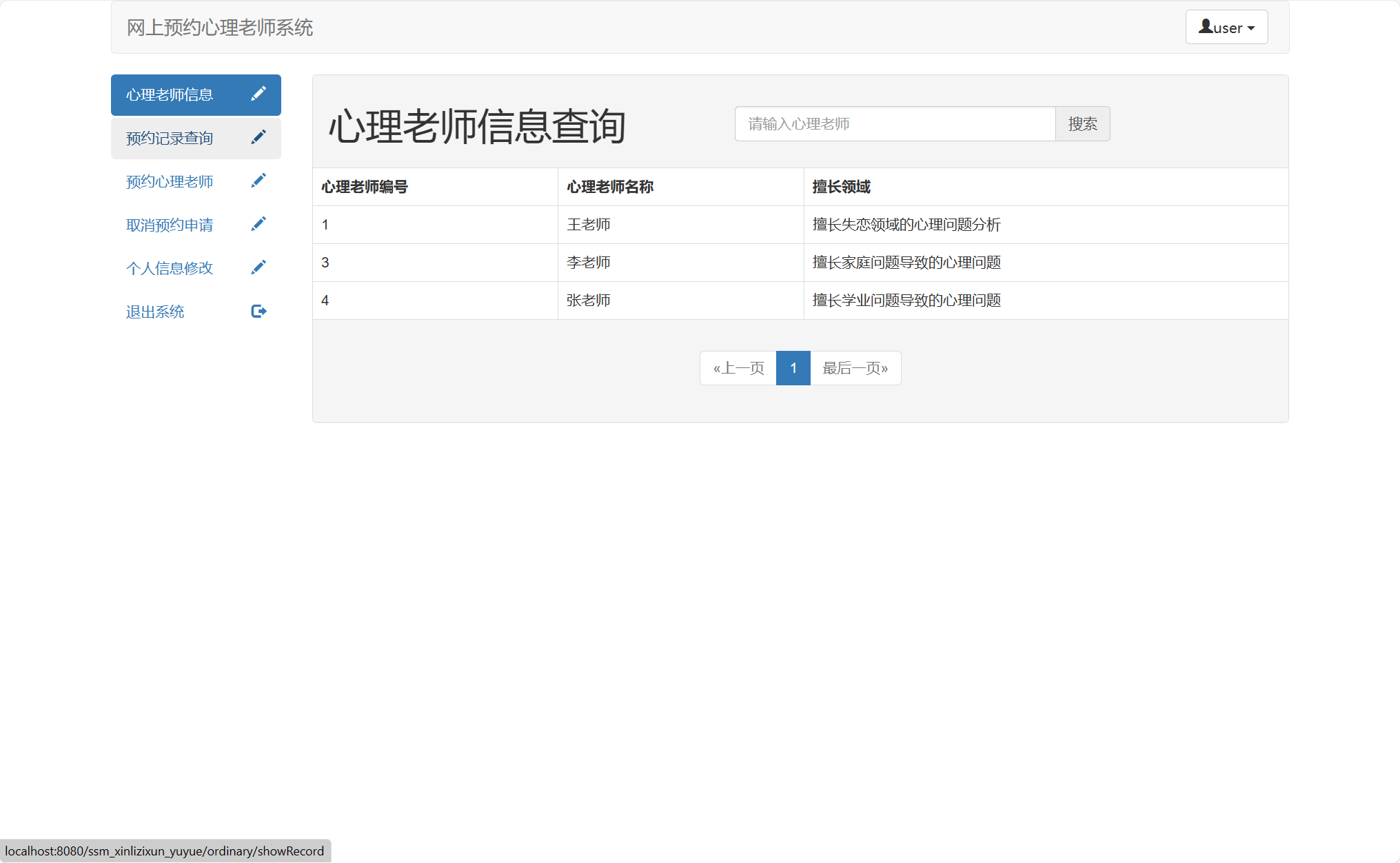The width and height of the screenshot is (1400, 863).
Task: Select the pencil icon beside 预约心理老师
Action: 258,180
